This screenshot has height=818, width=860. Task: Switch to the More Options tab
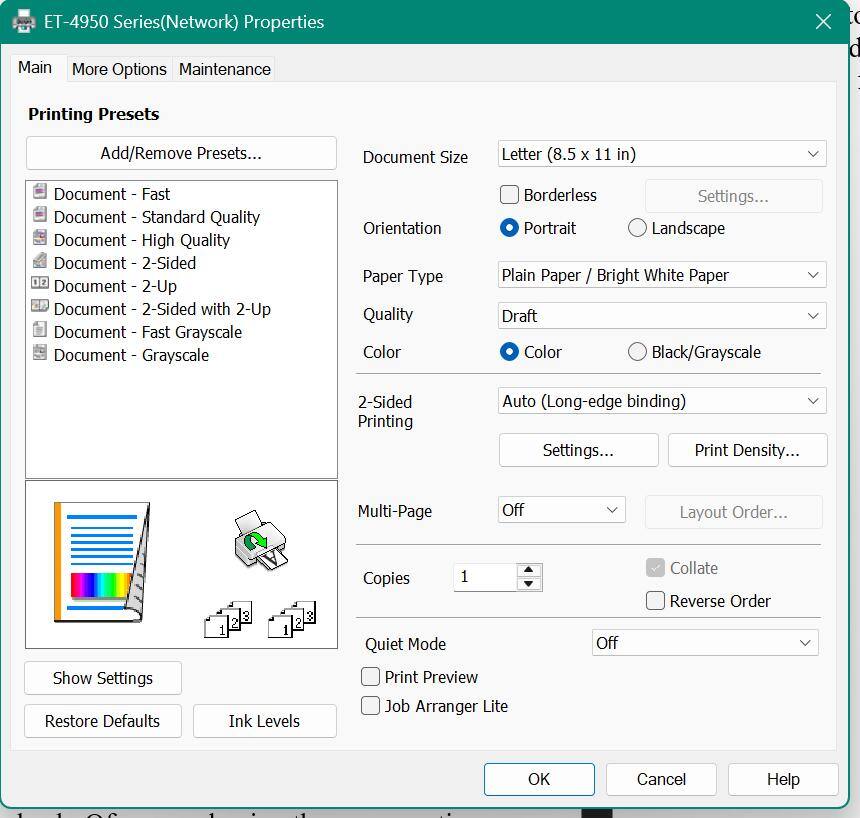[x=119, y=69]
